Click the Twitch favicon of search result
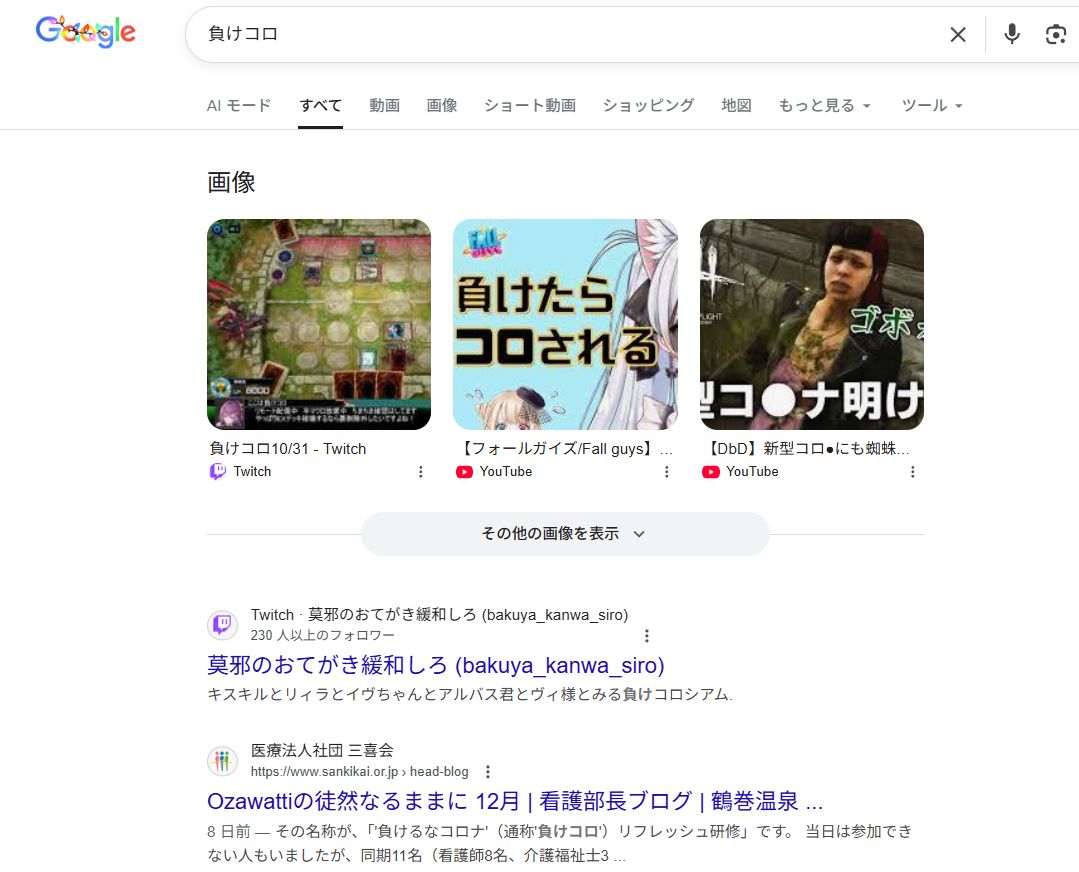Image resolution: width=1079 pixels, height=872 pixels. click(222, 625)
